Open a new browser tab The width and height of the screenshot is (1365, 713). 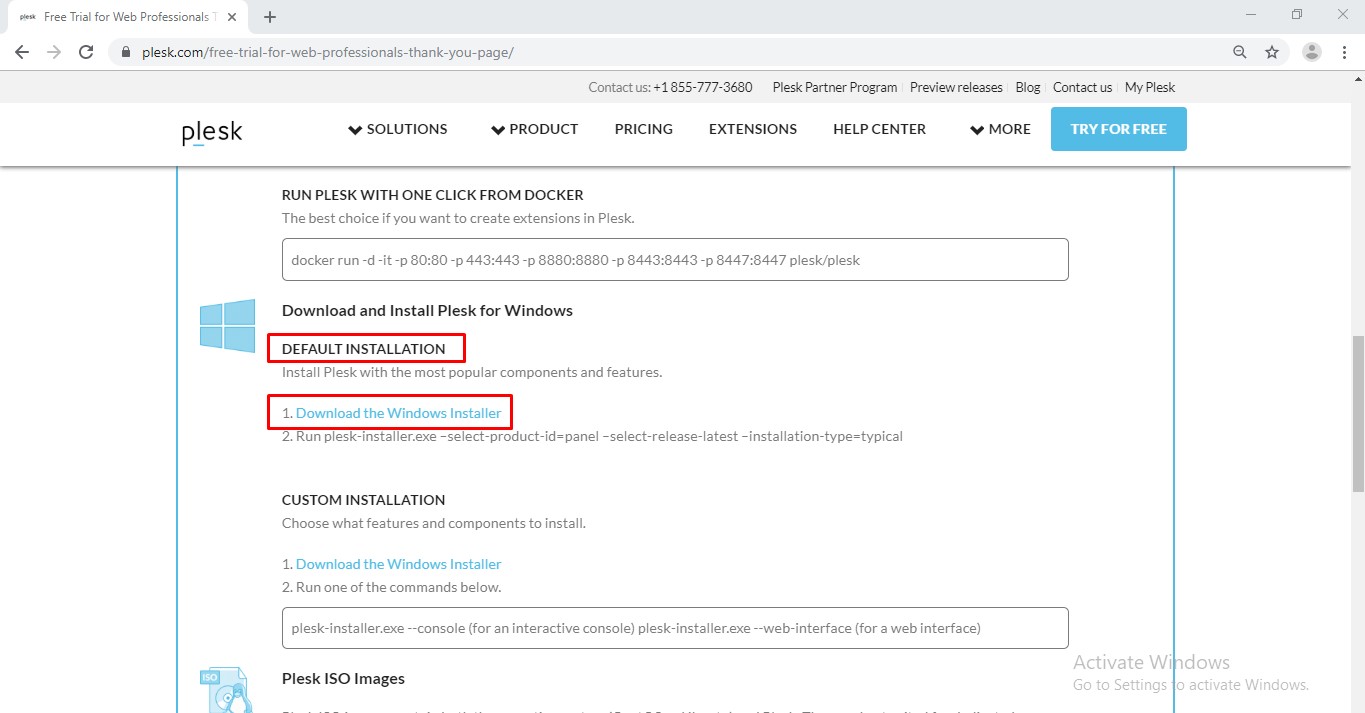[269, 17]
